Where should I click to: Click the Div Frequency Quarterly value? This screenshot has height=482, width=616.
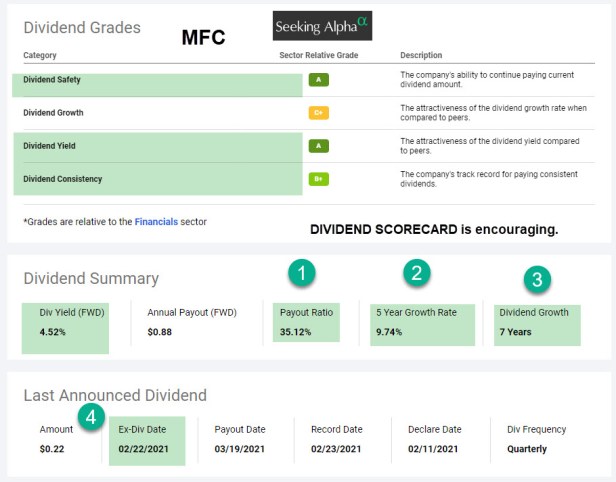pyautogui.click(x=527, y=449)
